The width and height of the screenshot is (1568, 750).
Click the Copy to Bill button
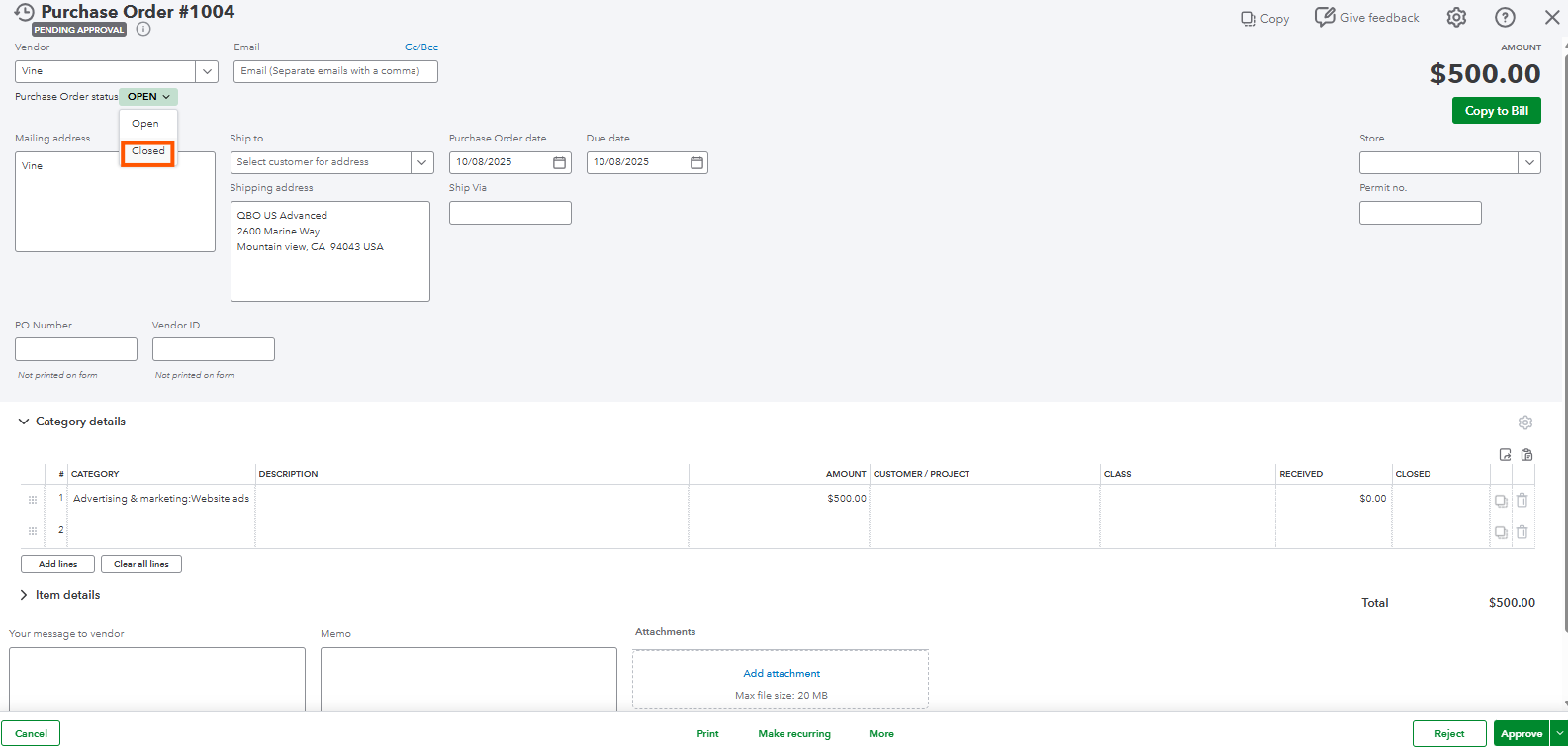point(1496,111)
